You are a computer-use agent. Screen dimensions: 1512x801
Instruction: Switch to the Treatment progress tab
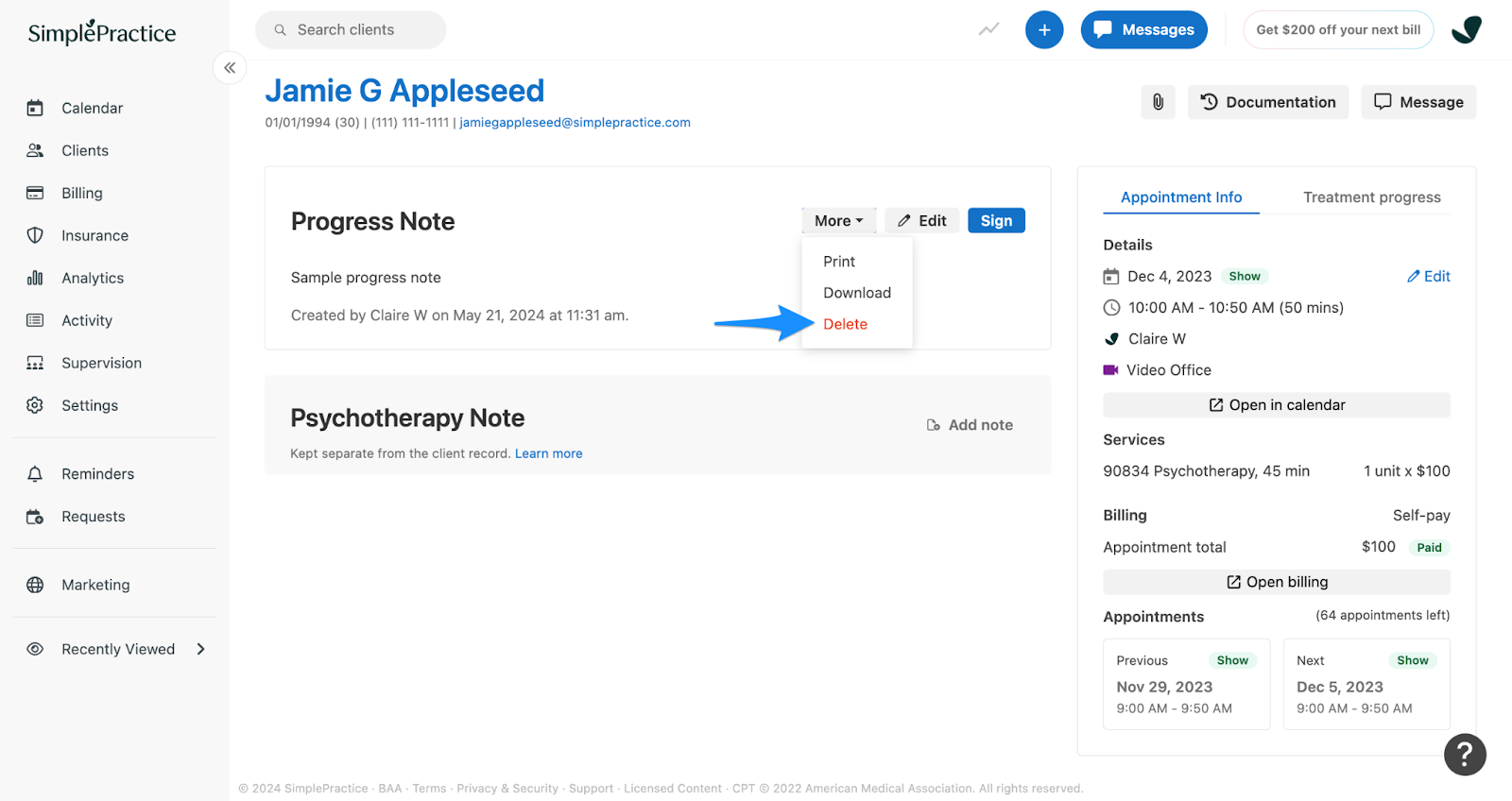pyautogui.click(x=1372, y=197)
